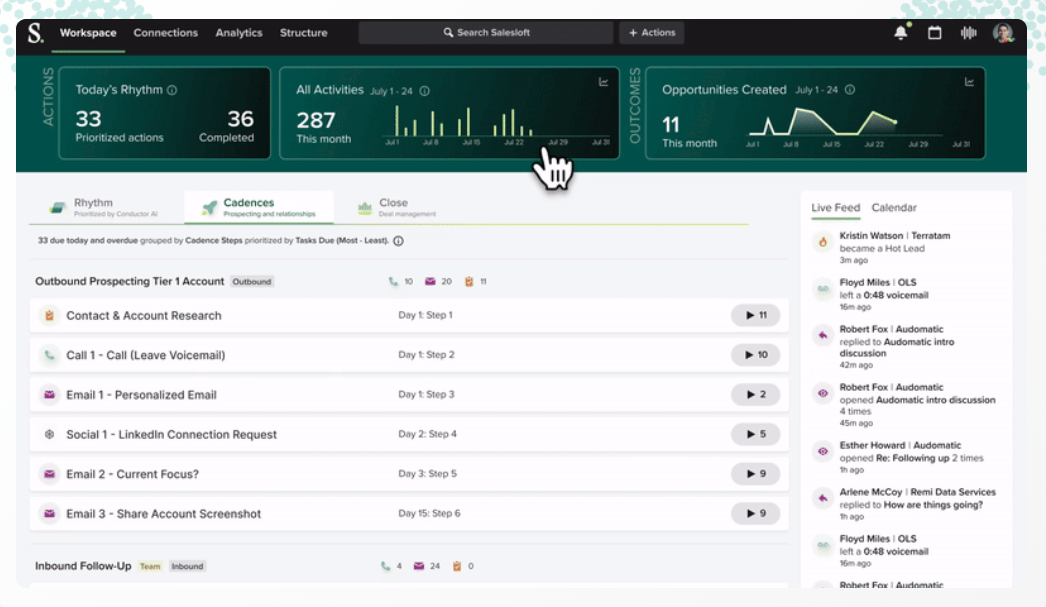Run the 11 prioritized Contact & Account Research steps
This screenshot has width=1046, height=607.
tap(755, 314)
